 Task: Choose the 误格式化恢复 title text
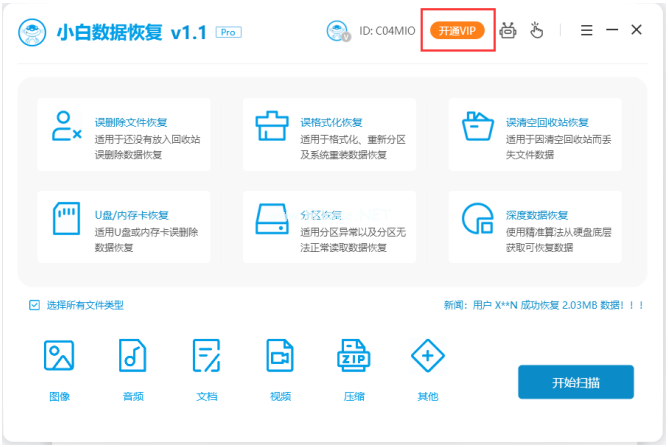pos(331,123)
